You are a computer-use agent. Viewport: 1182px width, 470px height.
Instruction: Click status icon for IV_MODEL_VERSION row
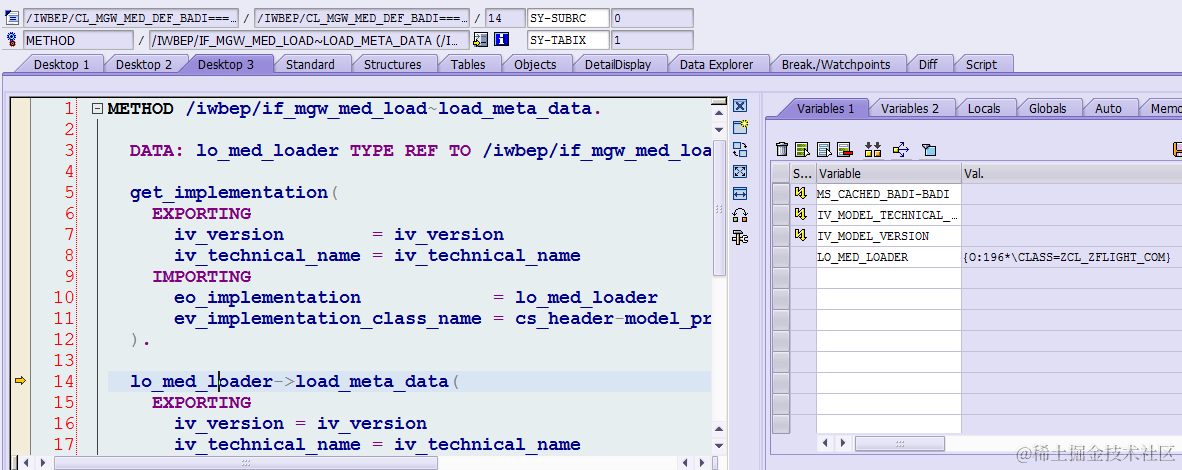pyautogui.click(x=801, y=236)
